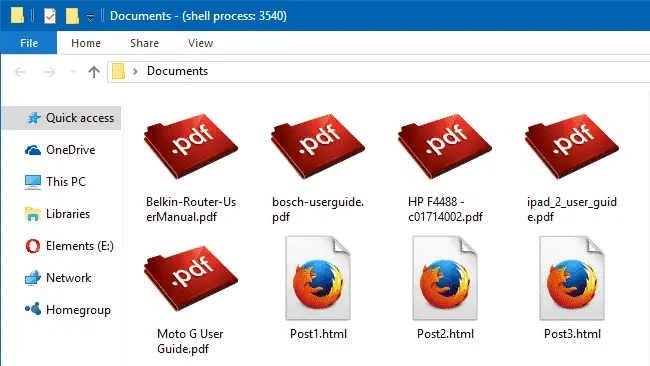This screenshot has height=366, width=650.
Task: Click the folder icon in address bar
Action: (119, 71)
